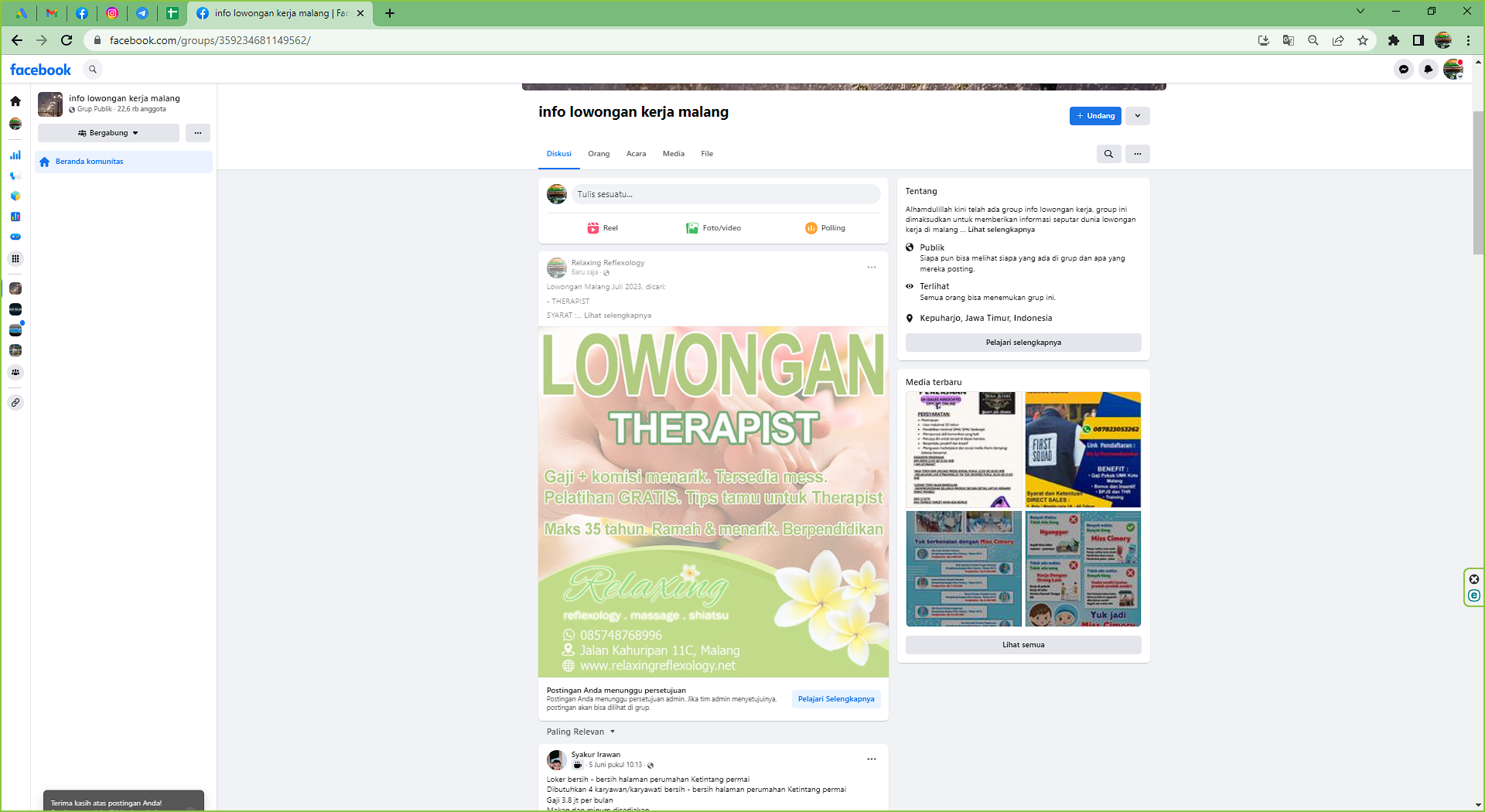Screen dimensions: 1485x812
Task: Open the Chrome three-dot menu
Action: pos(1468,40)
